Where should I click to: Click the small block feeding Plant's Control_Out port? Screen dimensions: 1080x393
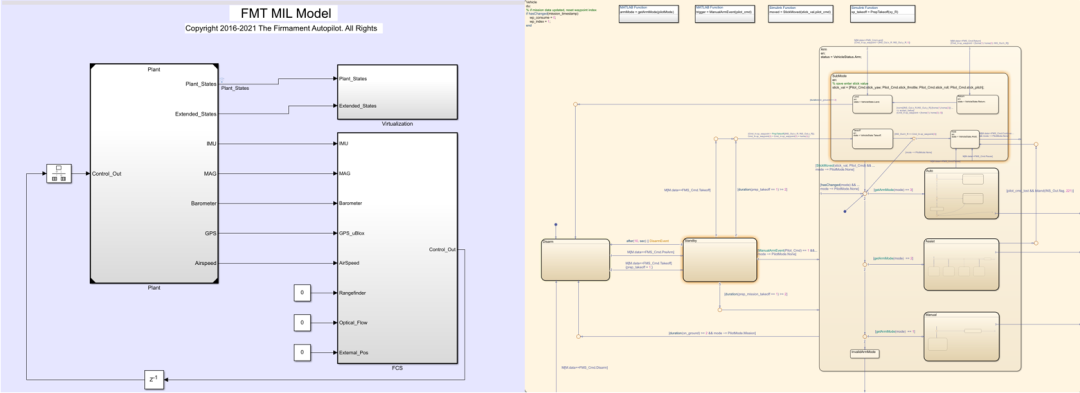[x=59, y=174]
